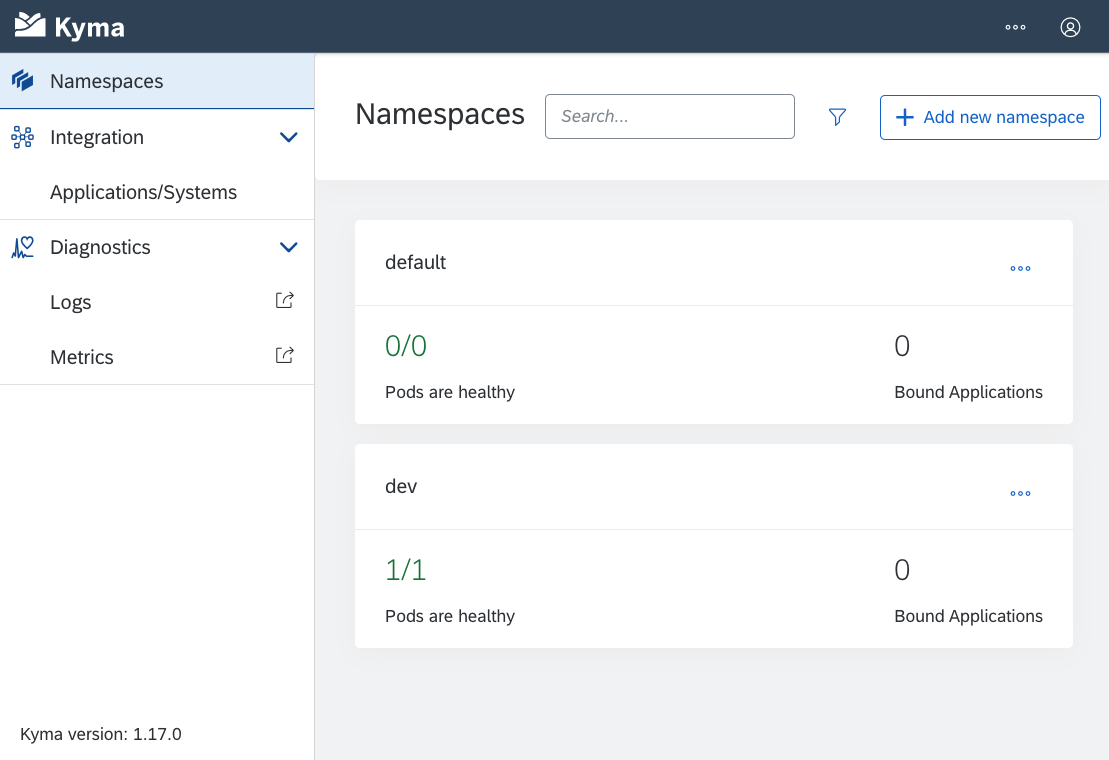Open the header three-dots overflow menu

pos(1015,27)
